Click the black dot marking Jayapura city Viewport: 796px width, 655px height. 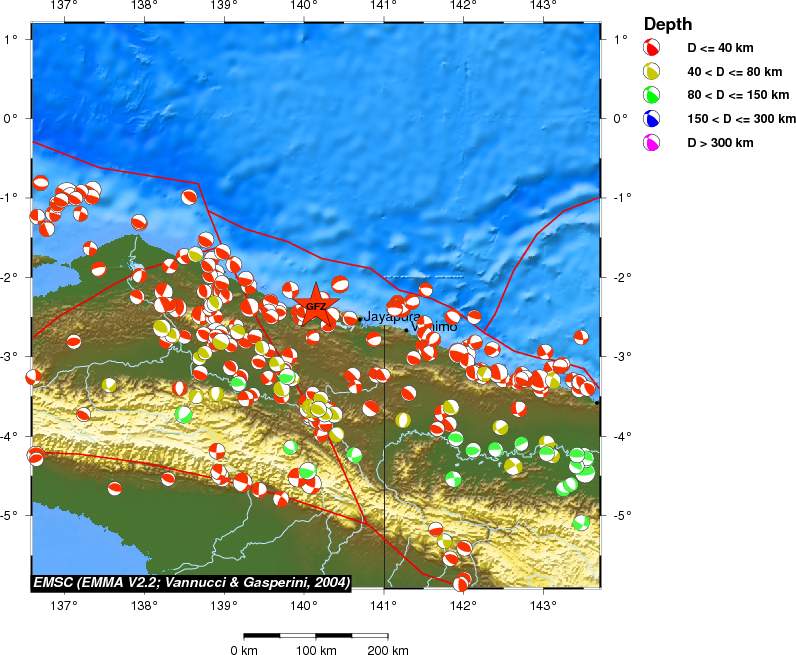point(360,320)
